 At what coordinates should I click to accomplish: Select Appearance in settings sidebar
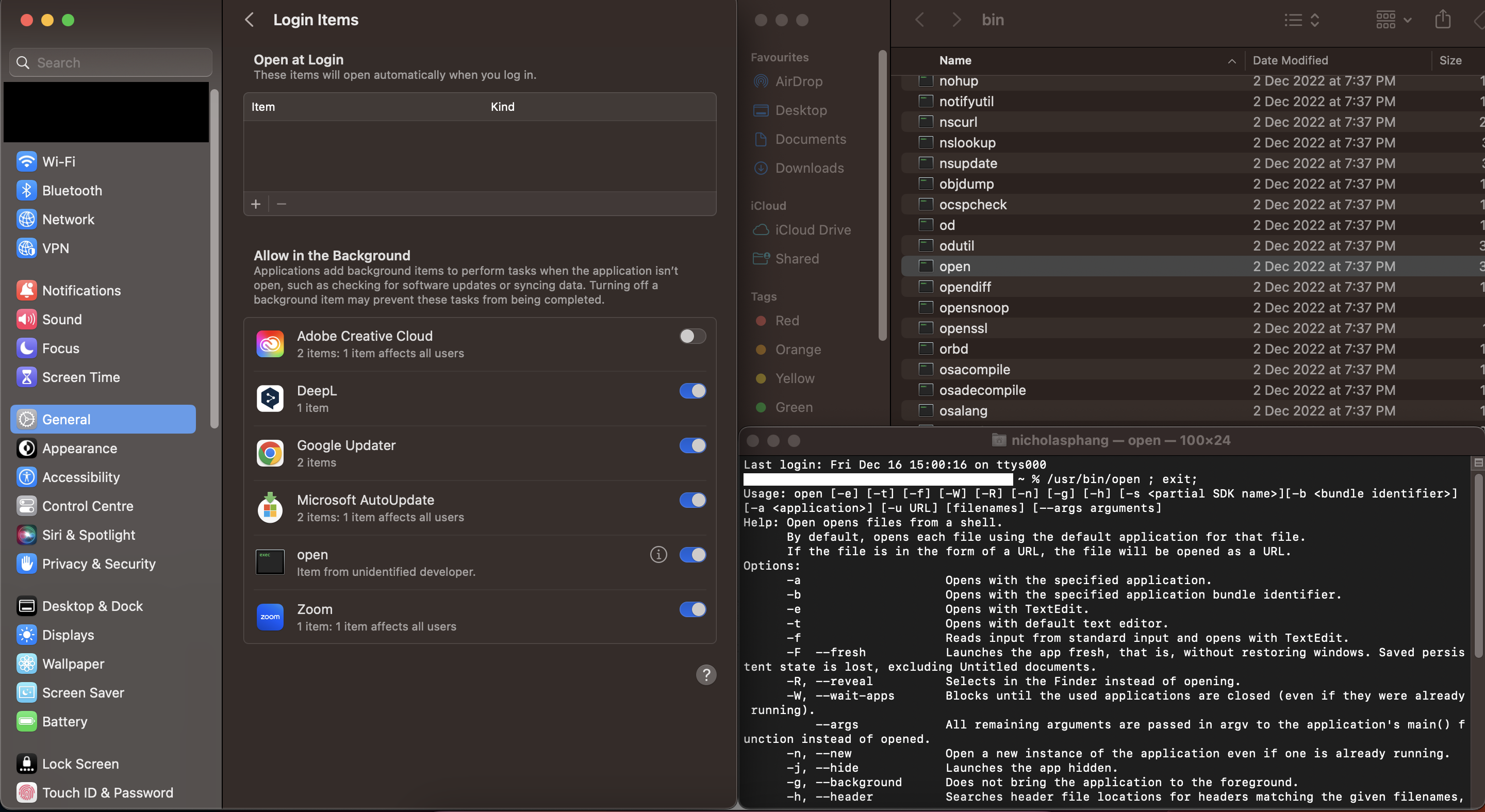click(x=79, y=449)
